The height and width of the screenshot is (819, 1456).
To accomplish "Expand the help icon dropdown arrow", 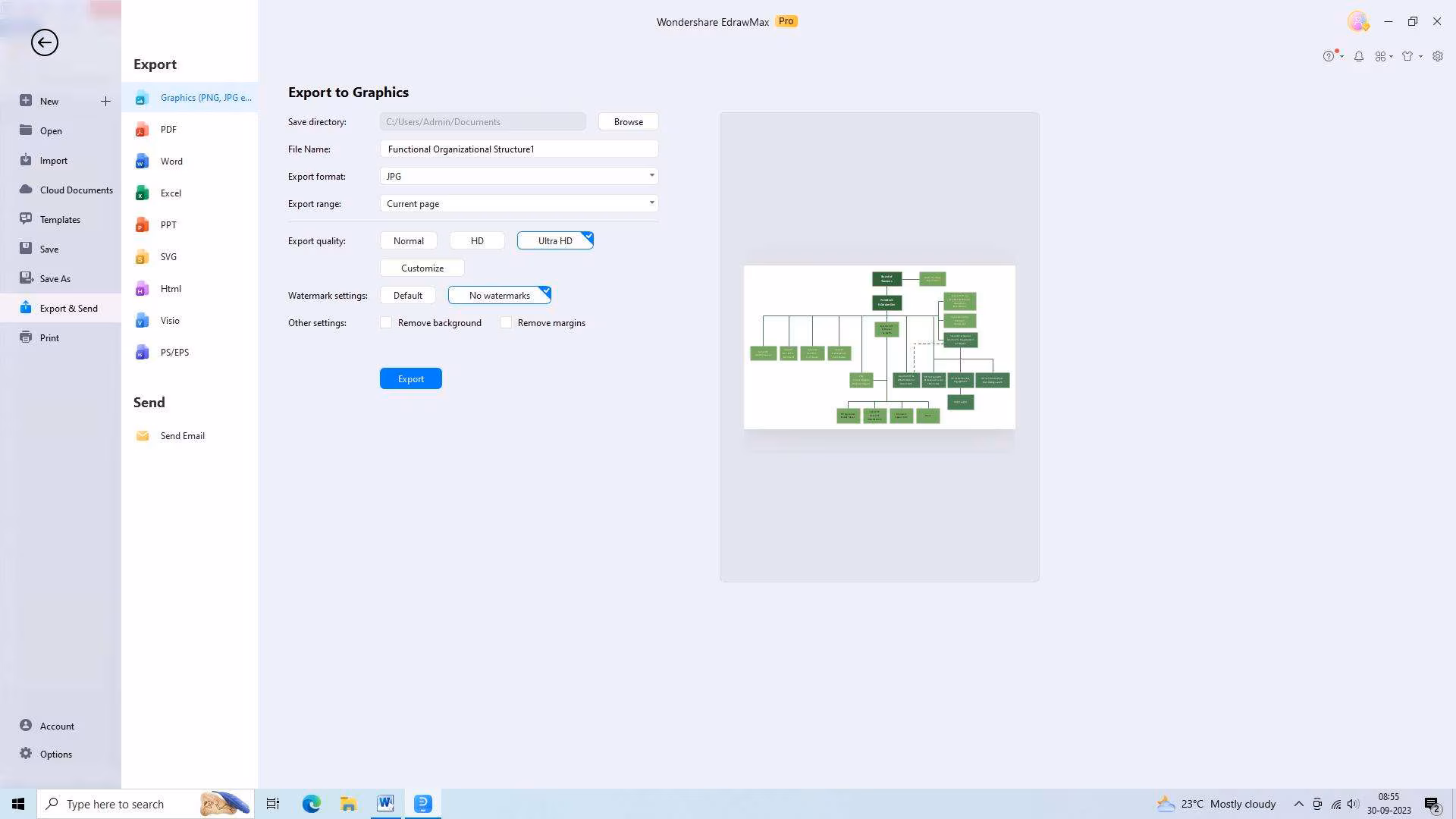I will click(1341, 56).
